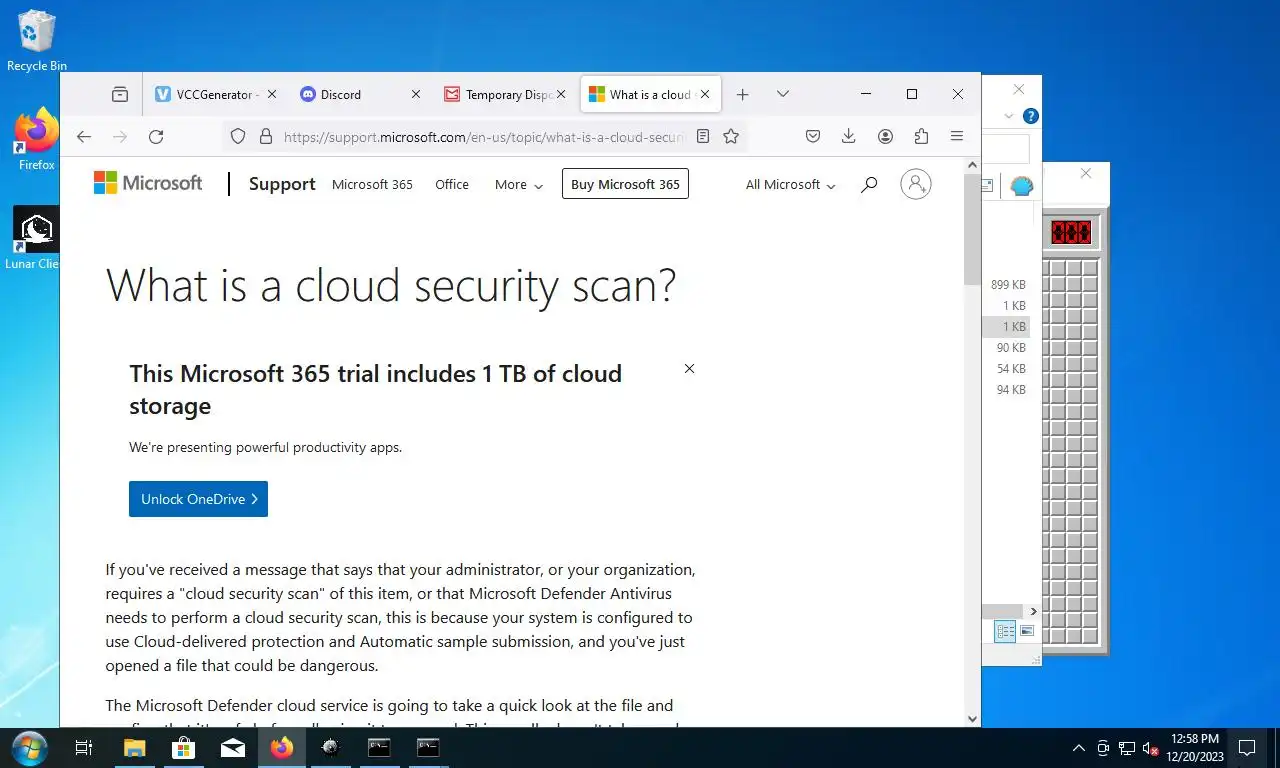Open the Windows Start orb

[x=28, y=748]
